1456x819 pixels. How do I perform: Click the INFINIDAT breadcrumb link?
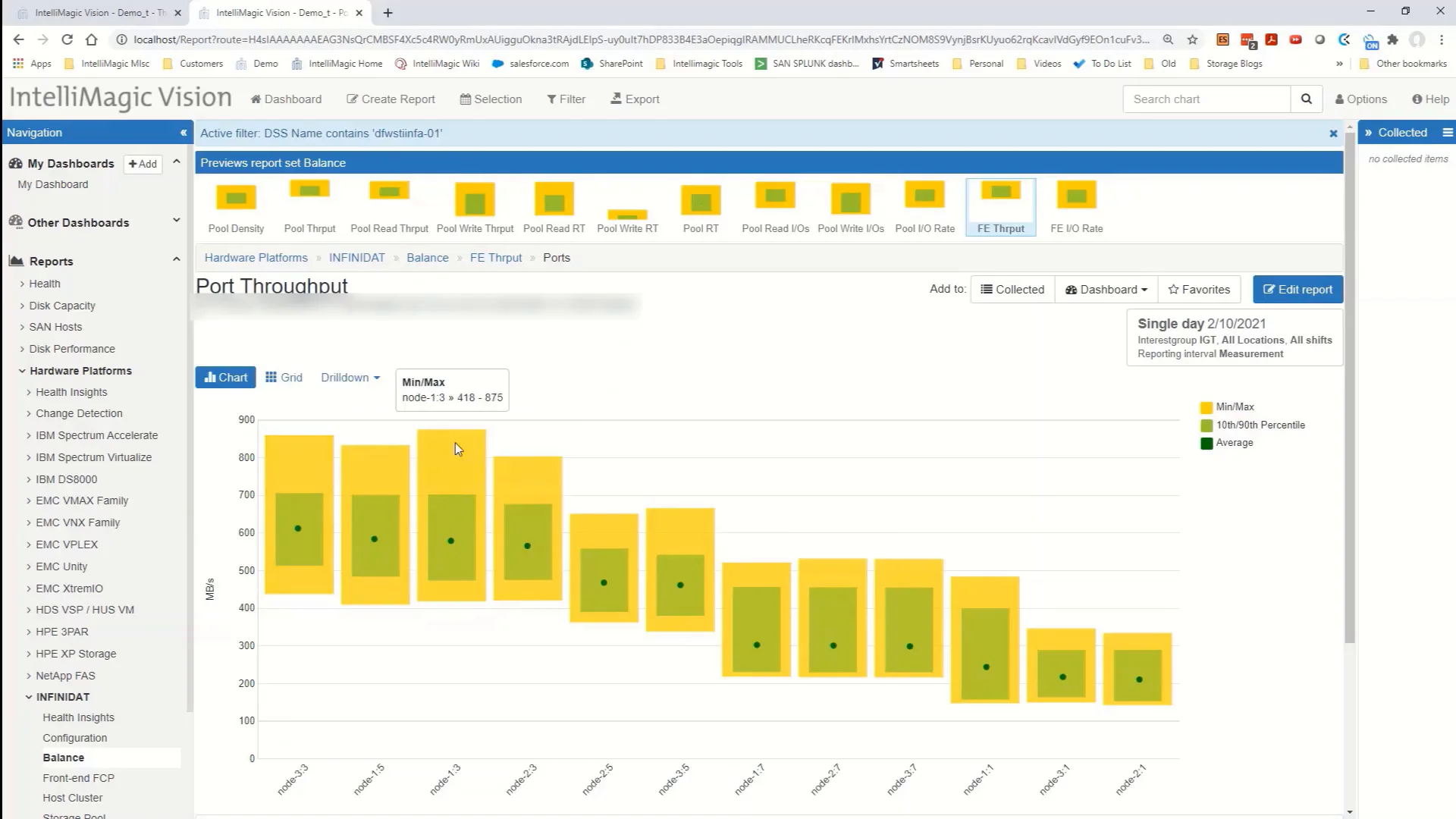356,258
